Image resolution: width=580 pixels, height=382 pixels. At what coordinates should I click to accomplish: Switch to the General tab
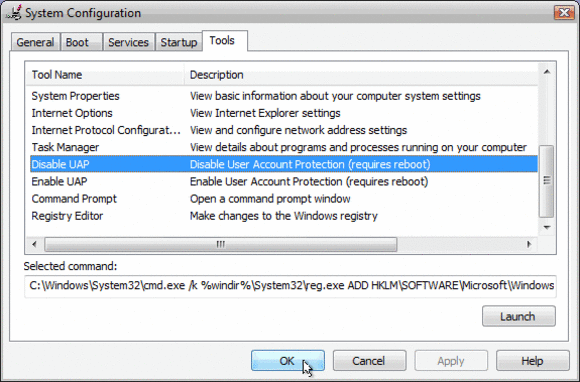35,42
